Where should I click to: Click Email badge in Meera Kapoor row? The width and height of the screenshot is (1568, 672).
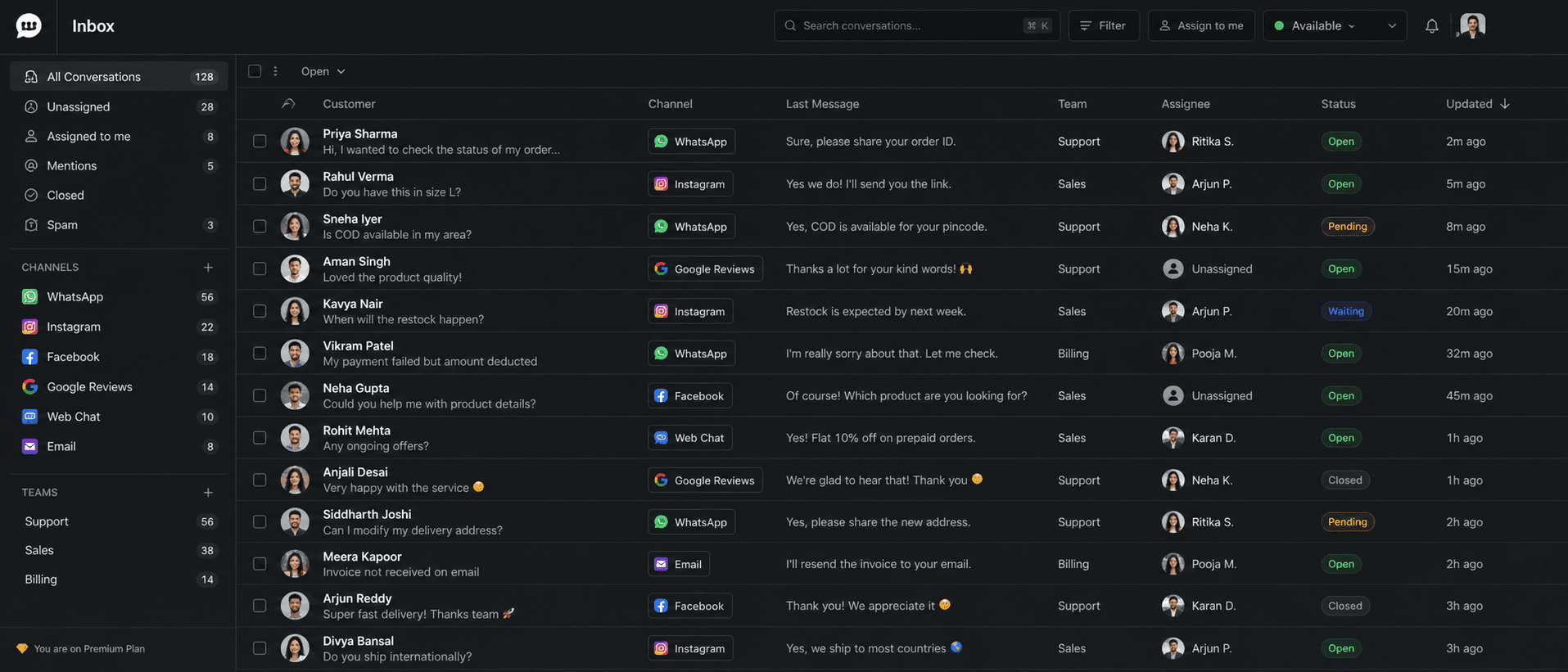(679, 564)
